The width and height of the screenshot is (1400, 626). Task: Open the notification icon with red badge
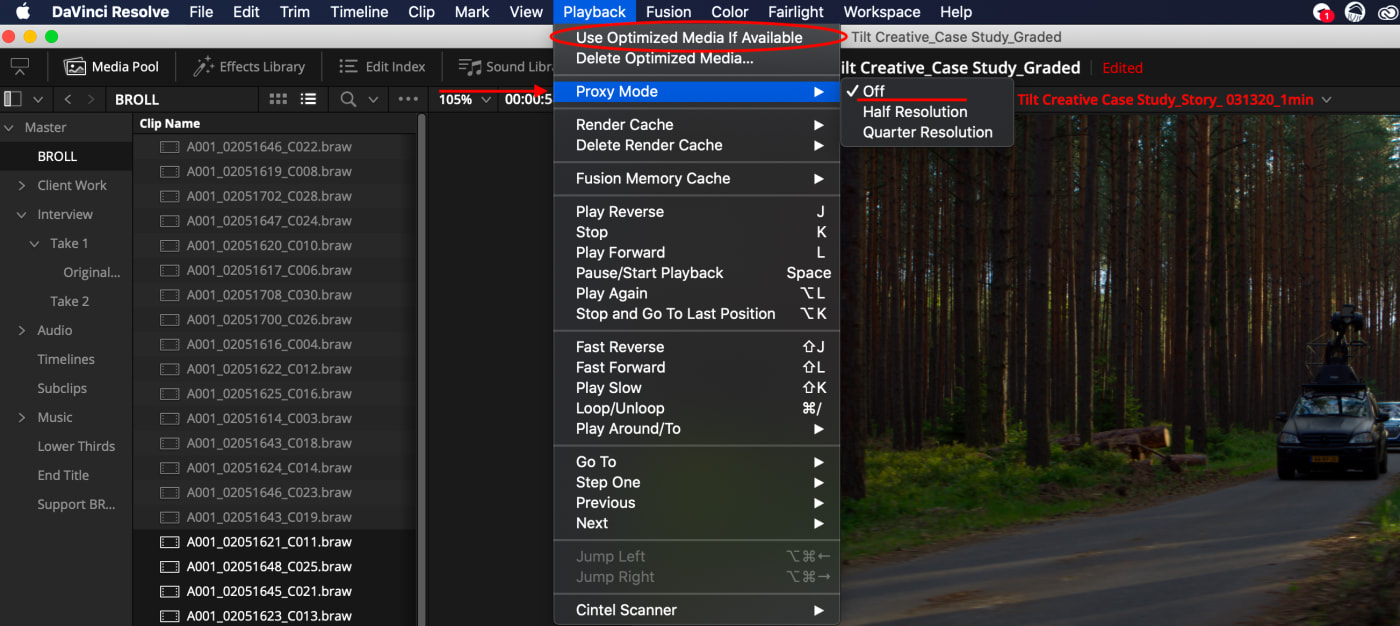[1322, 12]
